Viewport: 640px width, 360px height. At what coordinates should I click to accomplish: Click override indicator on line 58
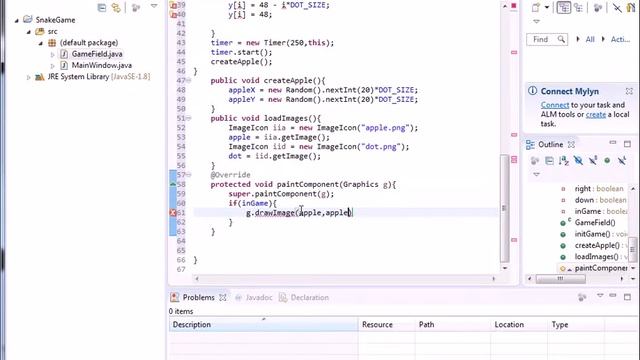(173, 184)
